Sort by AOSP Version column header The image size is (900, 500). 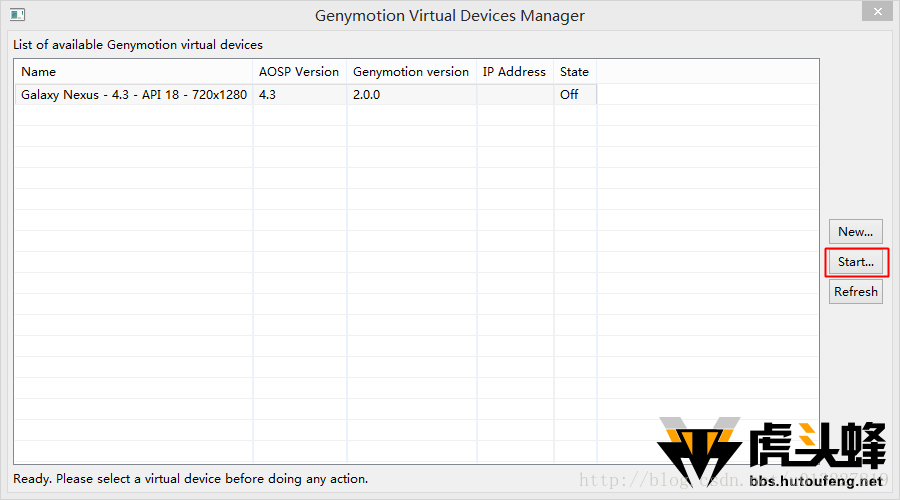click(300, 72)
